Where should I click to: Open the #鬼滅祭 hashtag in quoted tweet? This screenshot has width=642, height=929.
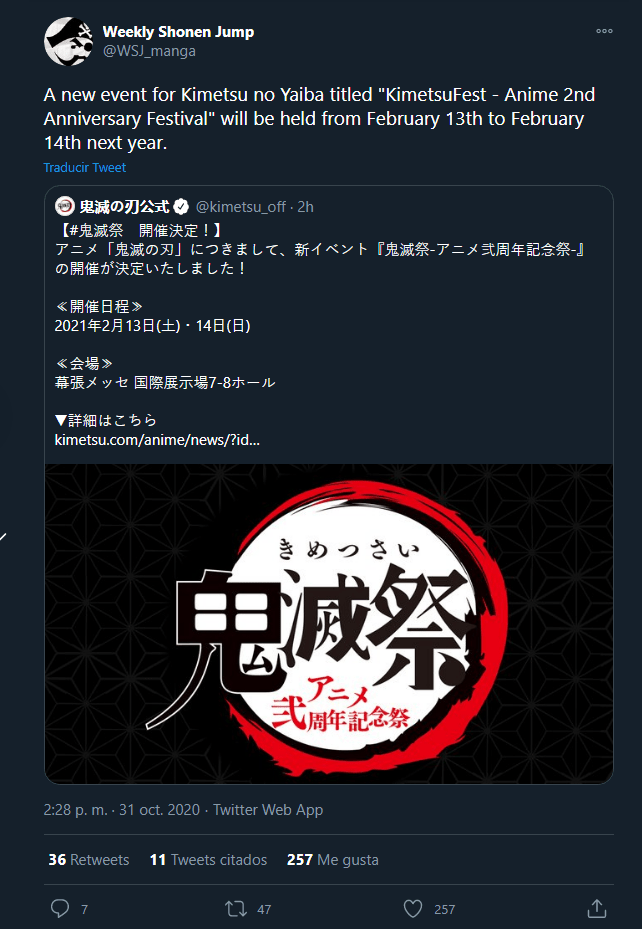(92, 230)
